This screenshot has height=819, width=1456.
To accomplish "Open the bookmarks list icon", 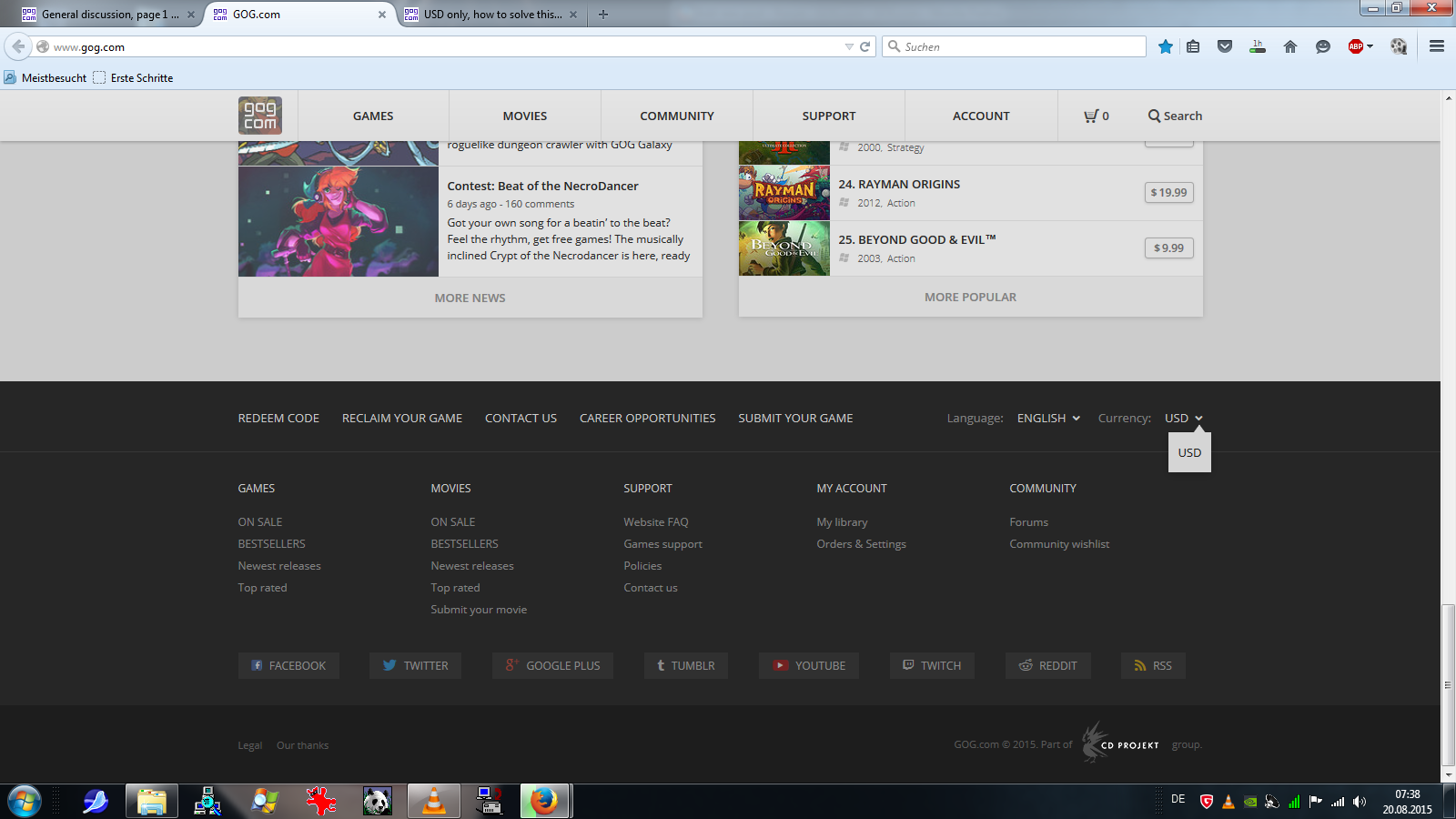I will (1193, 46).
